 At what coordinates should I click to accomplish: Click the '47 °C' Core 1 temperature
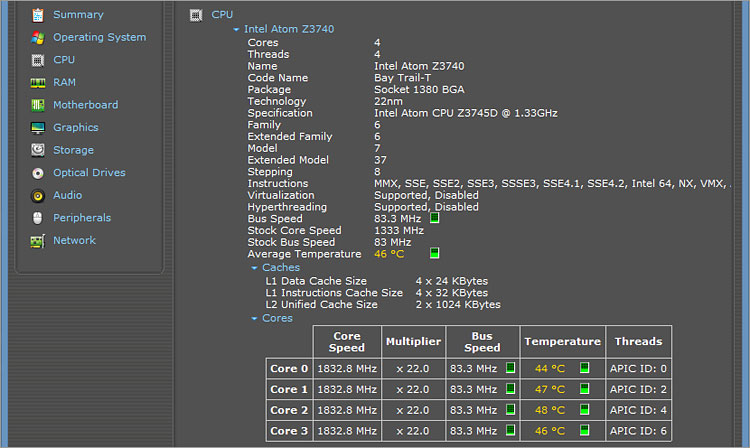point(550,390)
